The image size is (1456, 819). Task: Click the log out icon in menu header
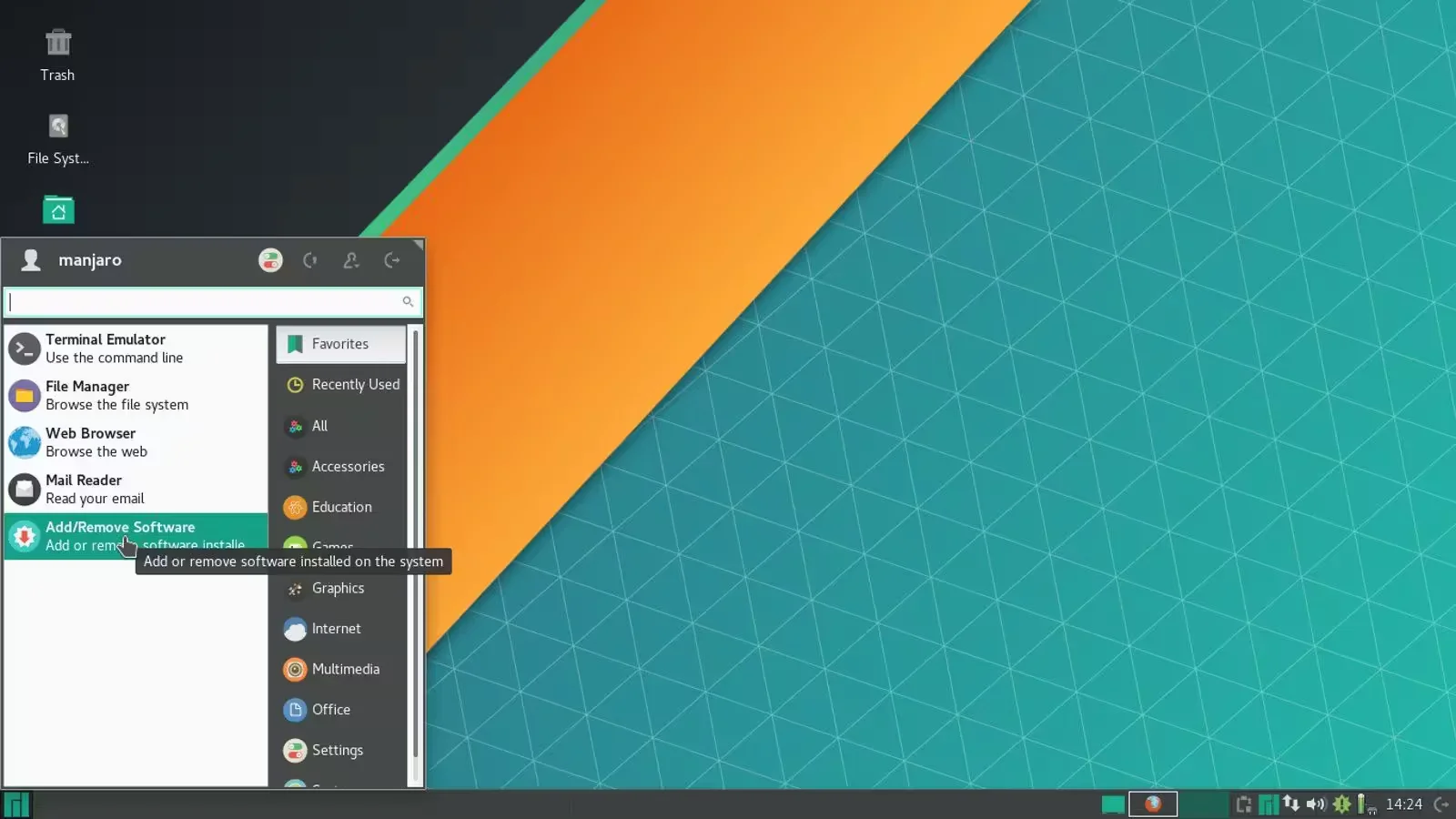(392, 260)
